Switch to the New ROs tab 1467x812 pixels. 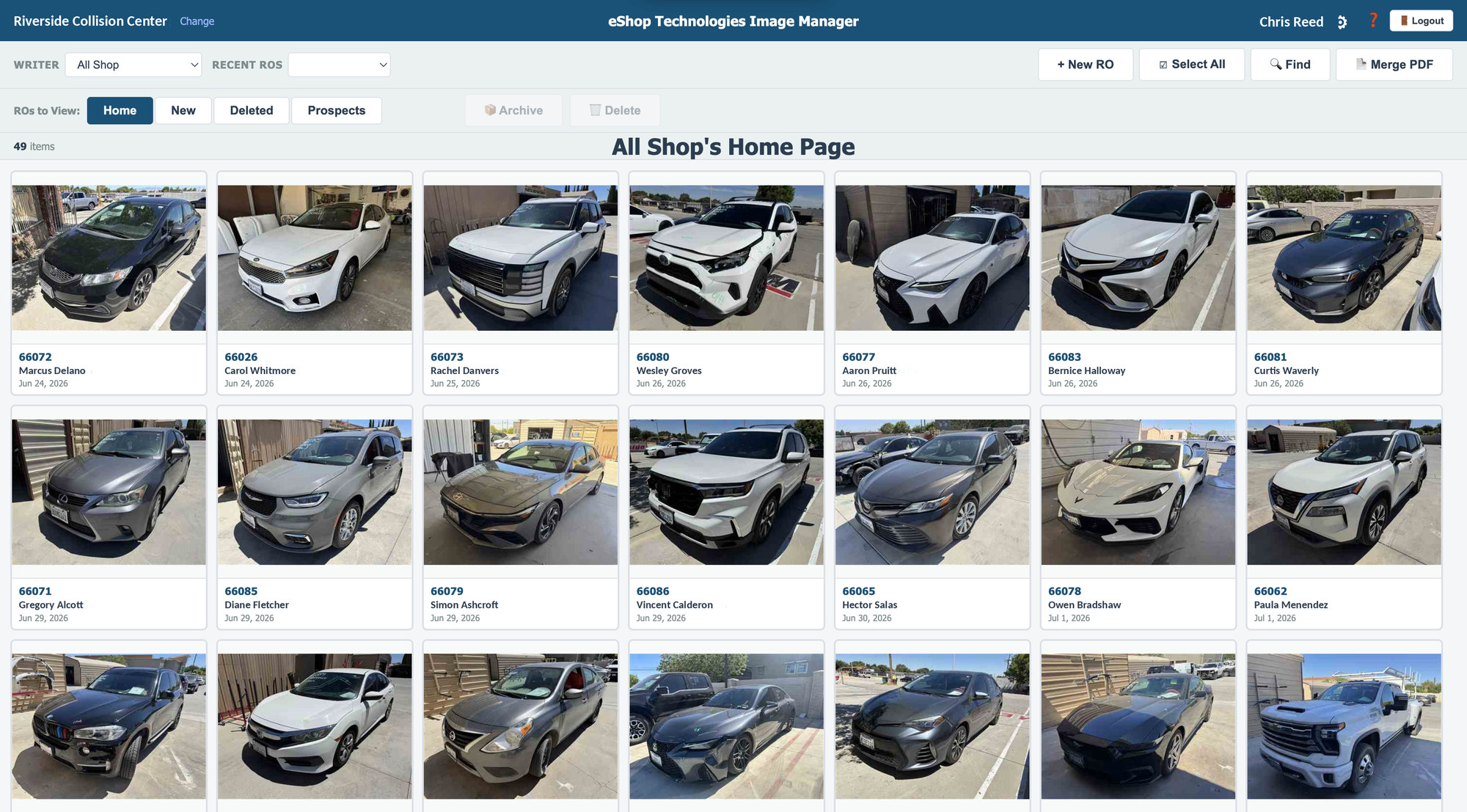pos(183,110)
